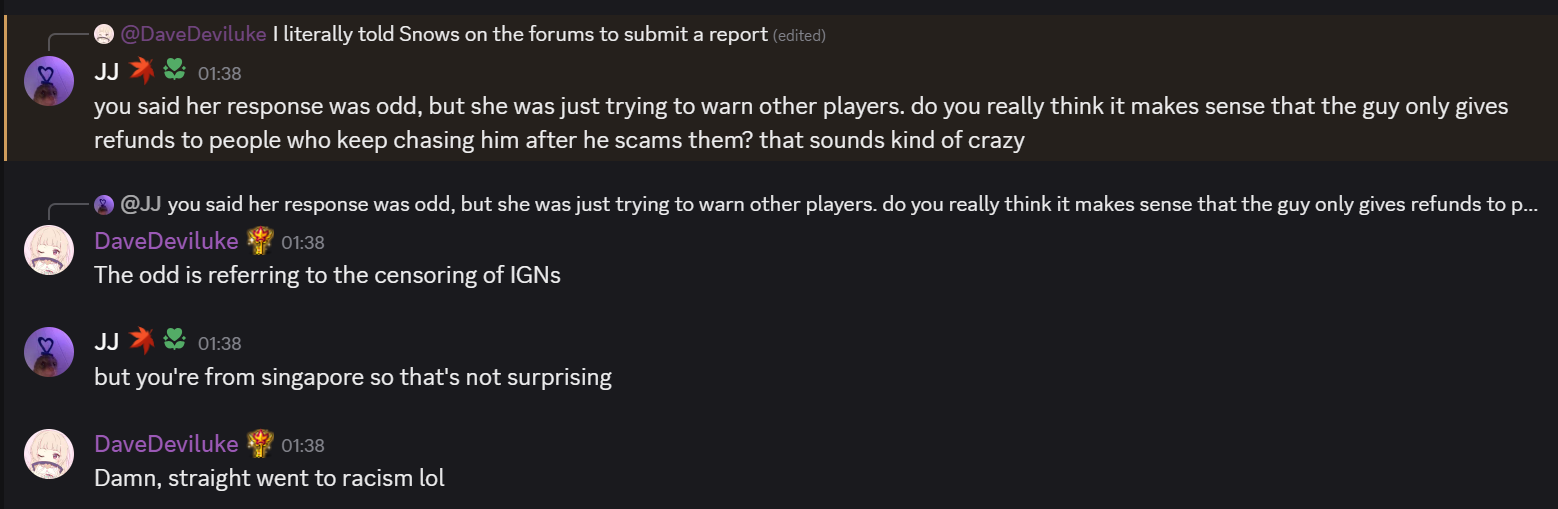Image resolution: width=1558 pixels, height=509 pixels.
Task: Click the green clover badge above the "singapore" message
Action: click(174, 341)
